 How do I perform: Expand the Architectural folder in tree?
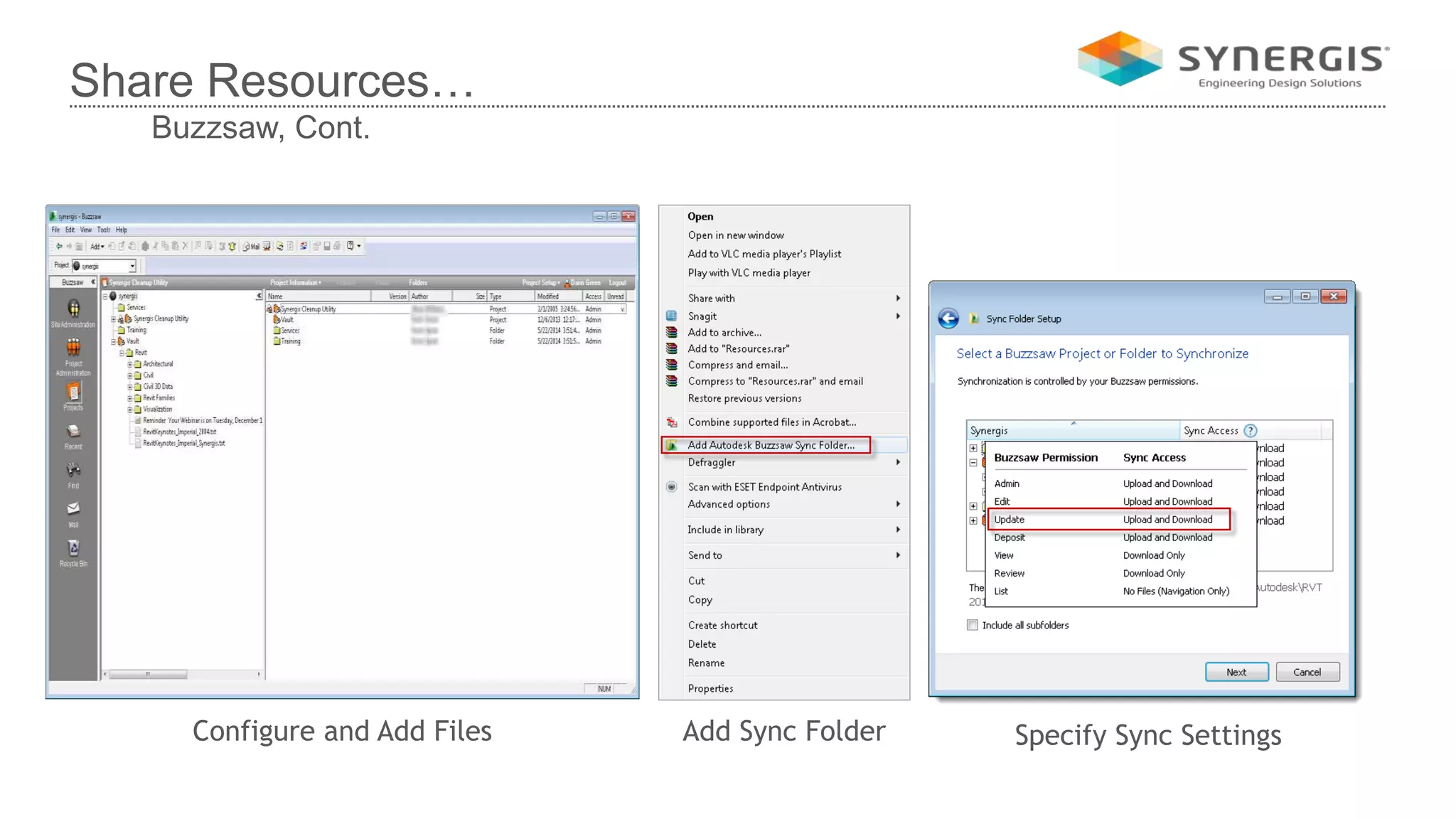coord(130,364)
